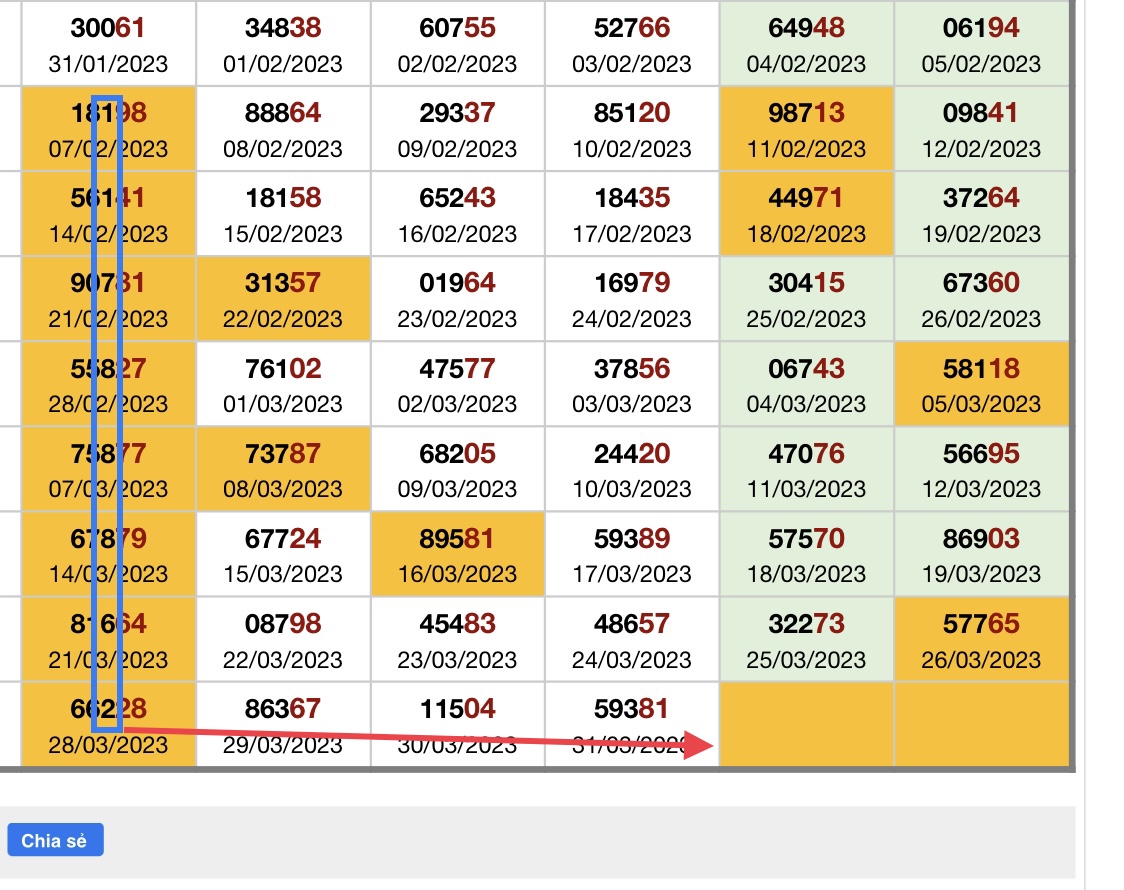This screenshot has height=890, width=1124.
Task: Open the orange cell with number 31357
Action: 283,299
